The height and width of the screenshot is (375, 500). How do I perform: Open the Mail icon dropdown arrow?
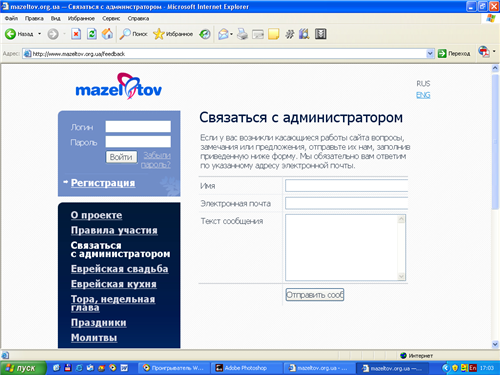[231, 34]
